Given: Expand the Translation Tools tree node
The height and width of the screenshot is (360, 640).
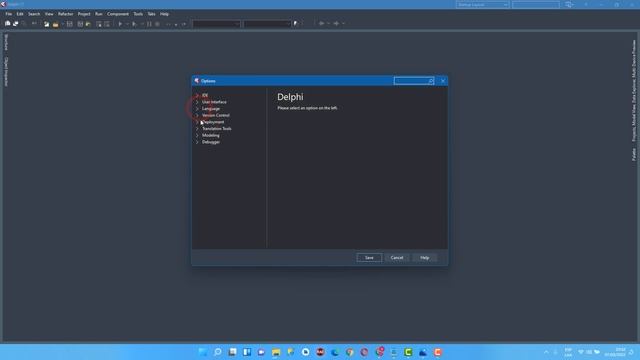Looking at the screenshot, I should tap(197, 129).
